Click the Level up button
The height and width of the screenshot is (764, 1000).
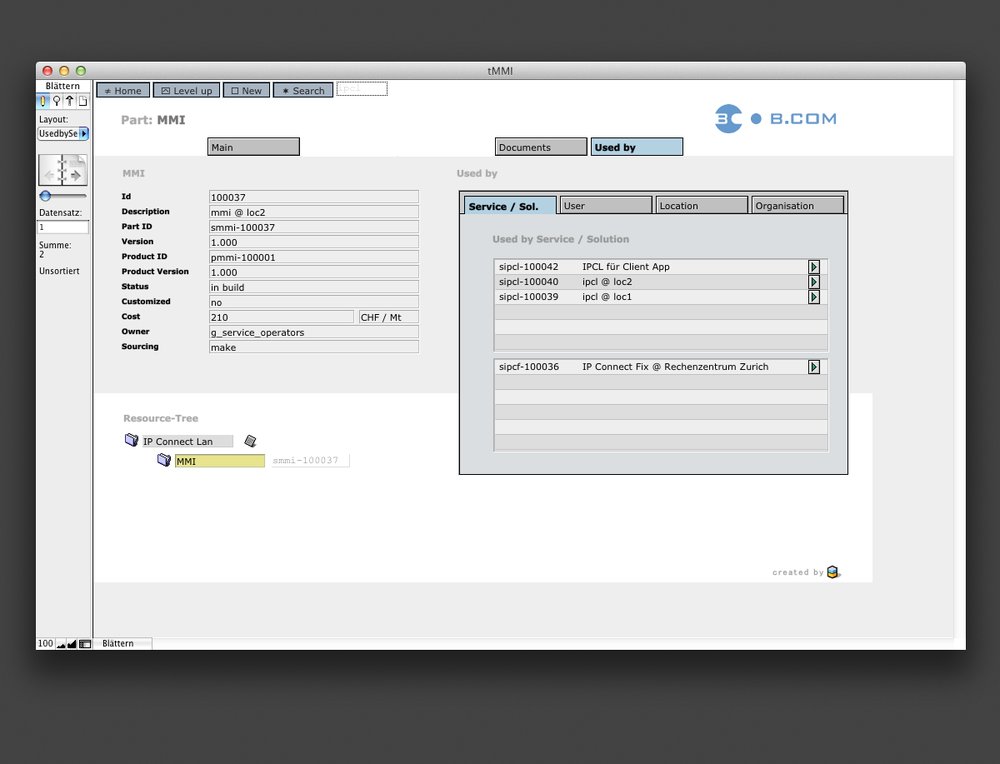(x=187, y=91)
